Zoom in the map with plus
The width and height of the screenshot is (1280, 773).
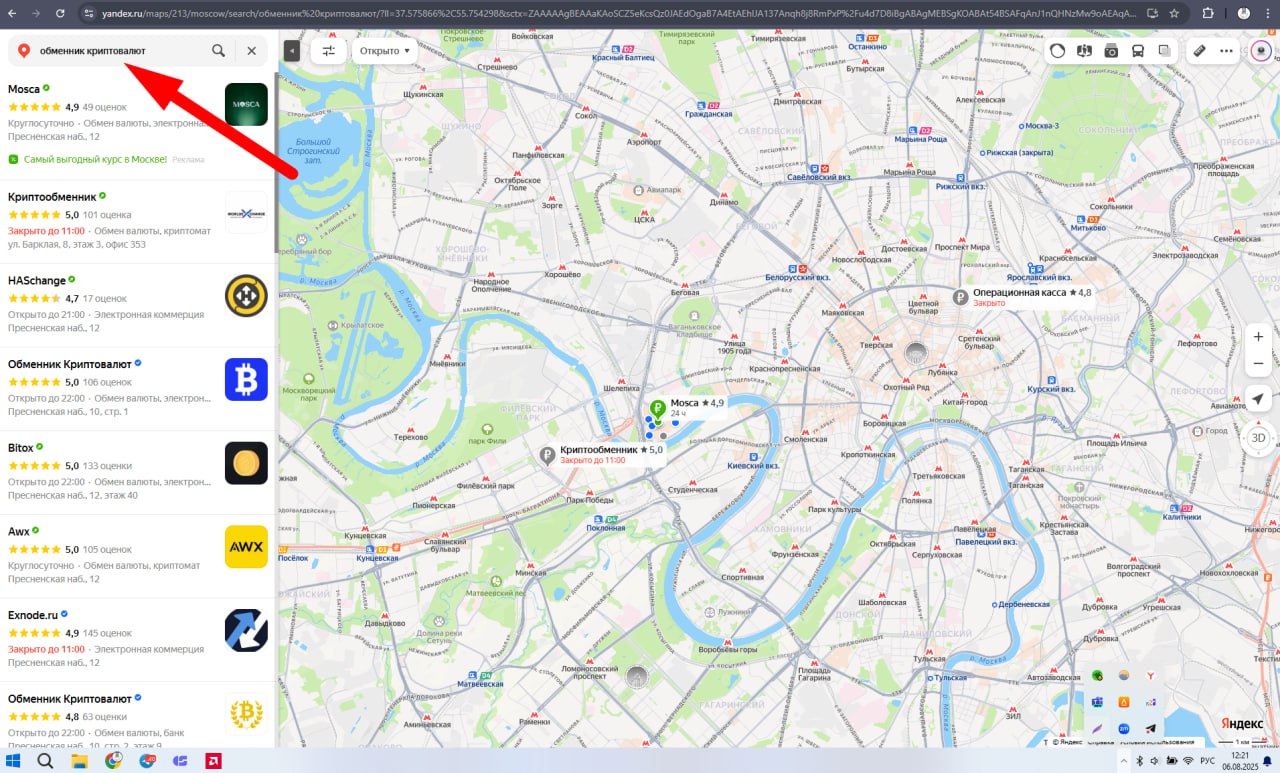pyautogui.click(x=1258, y=336)
